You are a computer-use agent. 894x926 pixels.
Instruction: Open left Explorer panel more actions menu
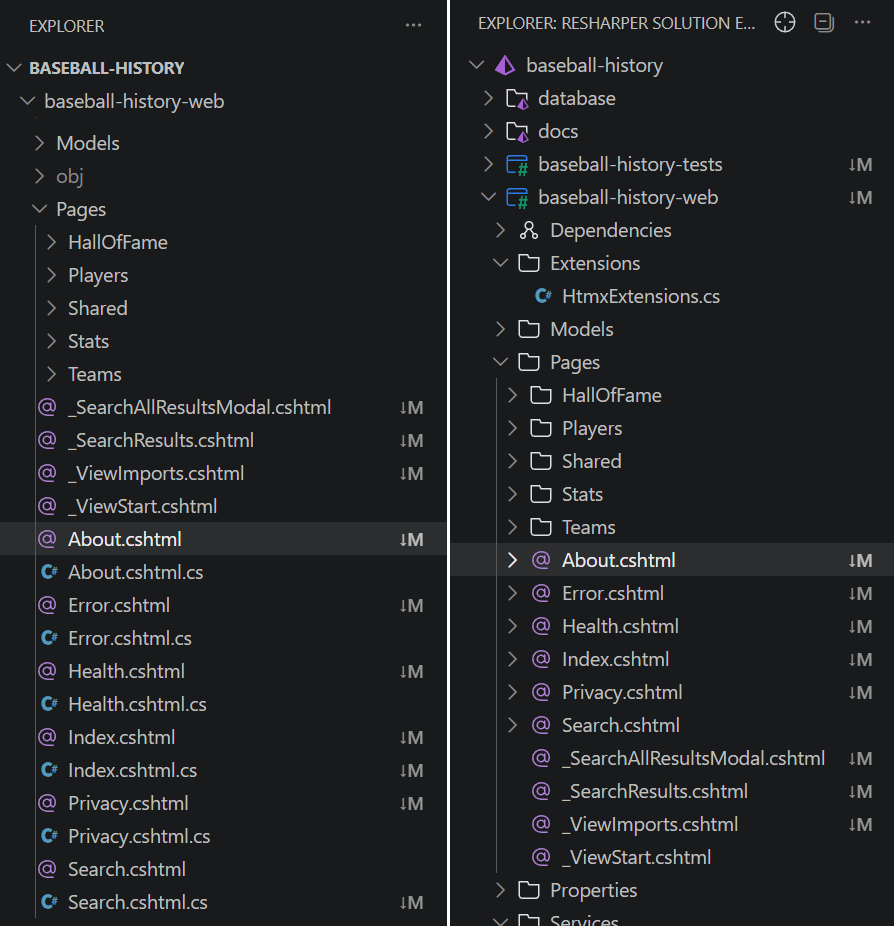[413, 25]
